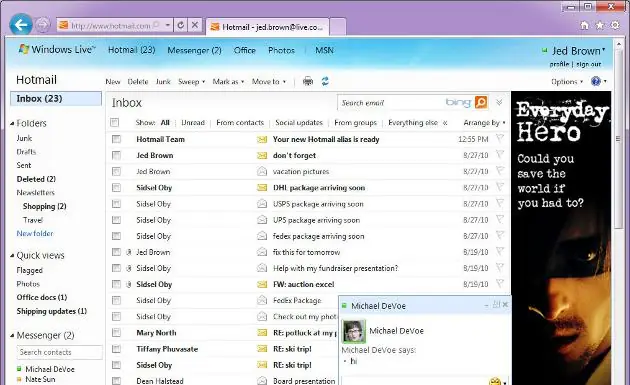Screen dimensions: 630x385
Task: Check the fix this for tomorrow checkbox
Action: (x=117, y=252)
